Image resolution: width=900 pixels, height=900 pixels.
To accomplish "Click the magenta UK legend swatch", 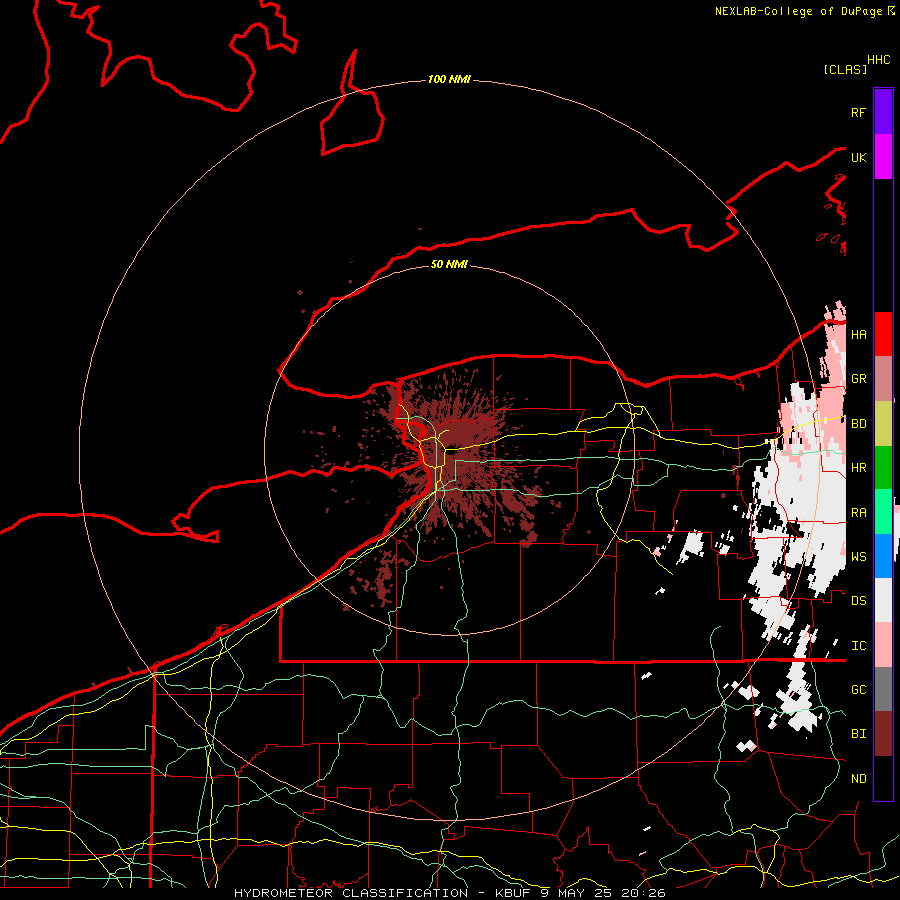I will (883, 157).
